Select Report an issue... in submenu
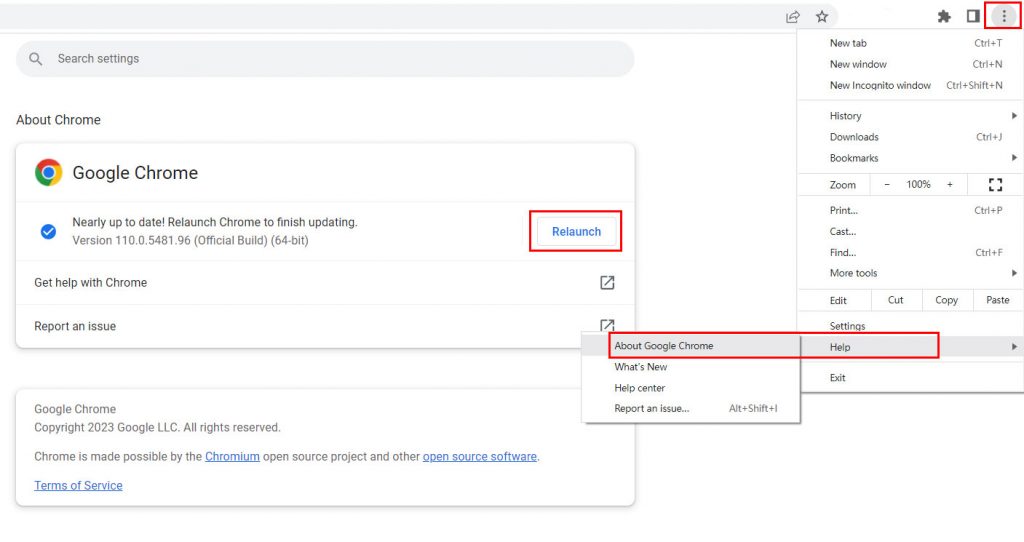This screenshot has width=1024, height=542. (691, 408)
